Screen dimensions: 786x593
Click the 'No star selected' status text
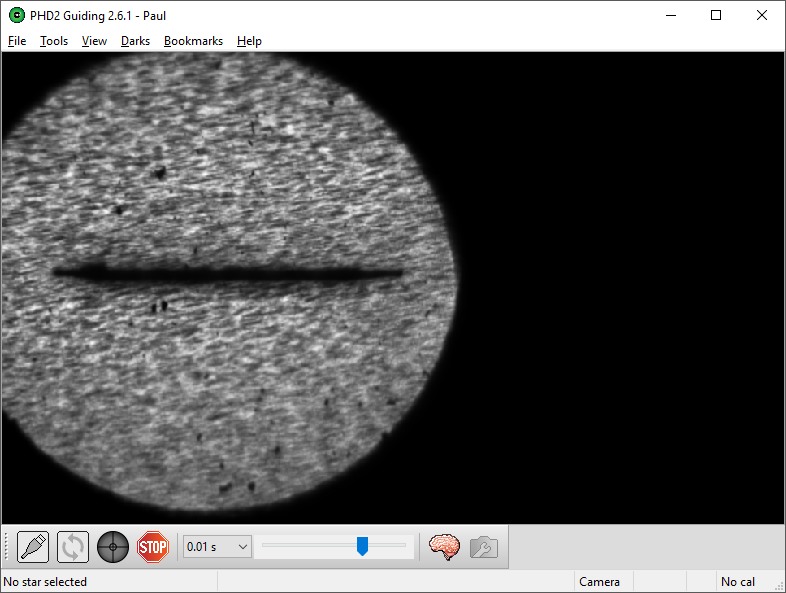(45, 581)
